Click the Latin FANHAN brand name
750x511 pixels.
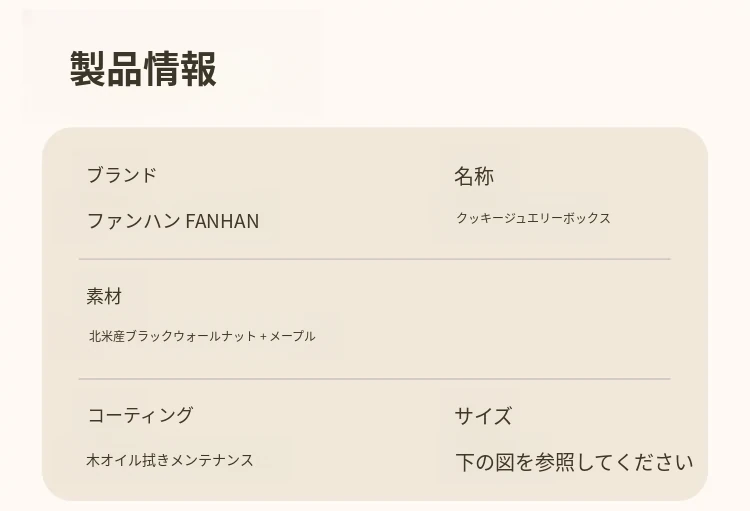(222, 221)
